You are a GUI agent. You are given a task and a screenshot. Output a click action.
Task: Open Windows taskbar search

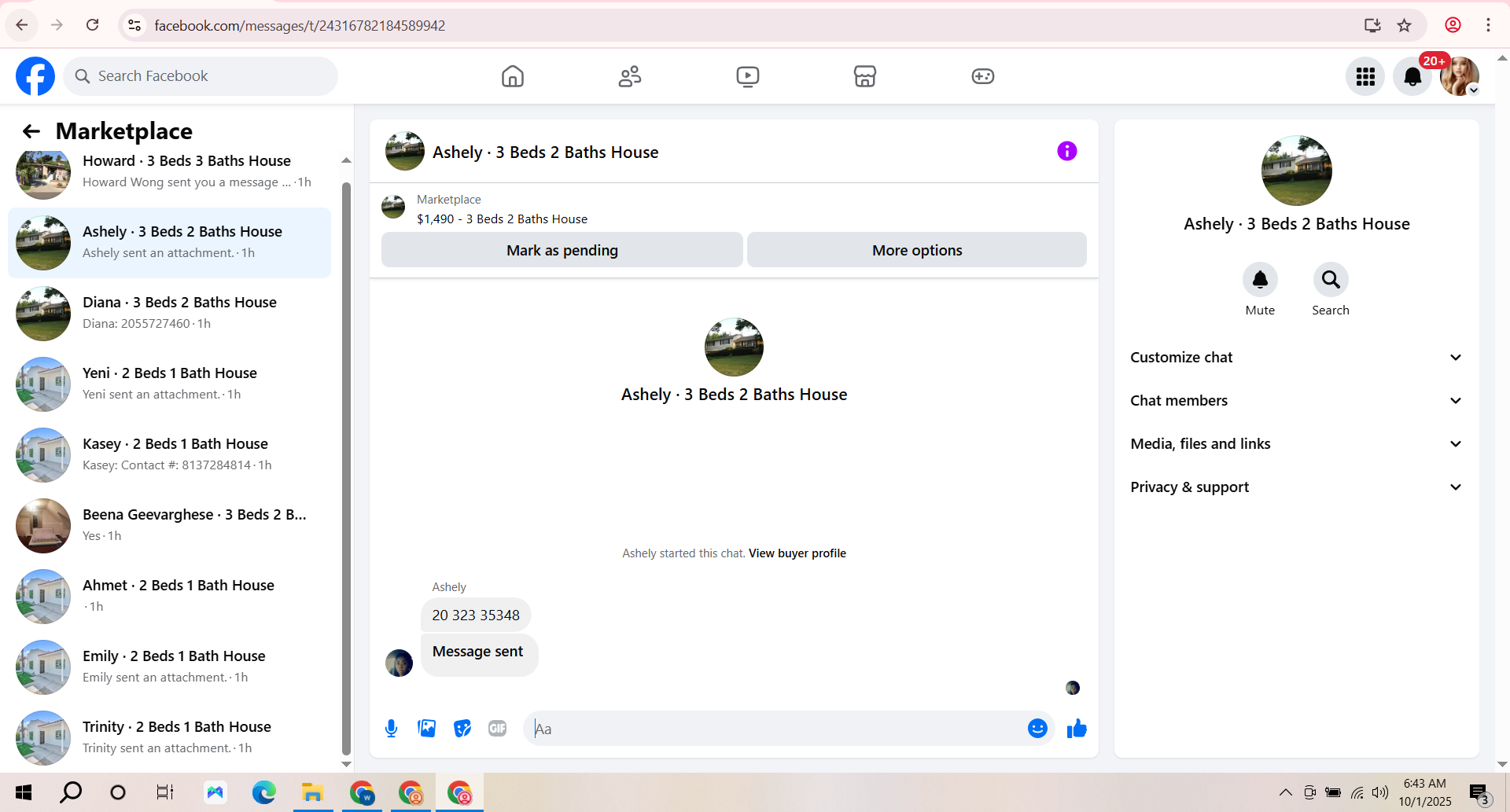71,792
